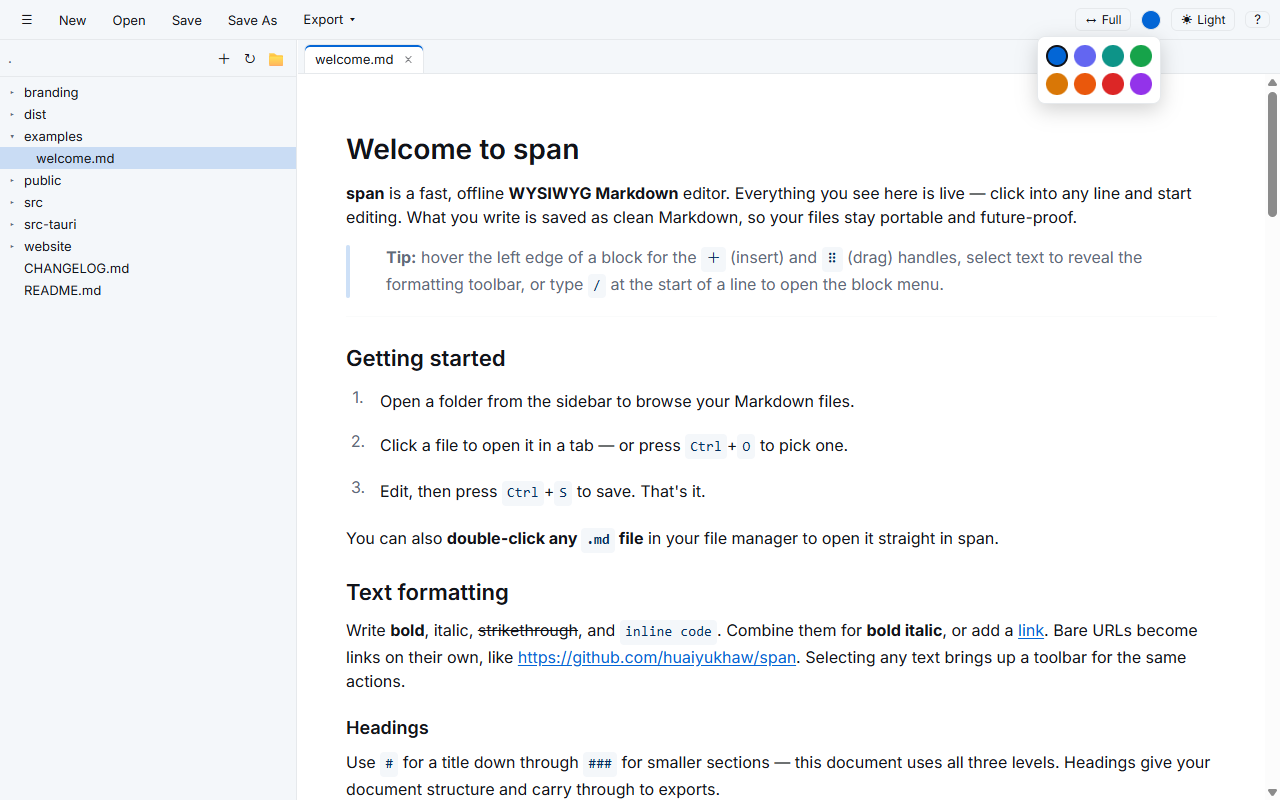The width and height of the screenshot is (1280, 800).
Task: Click the blue accent color circle button
Action: 1151,20
